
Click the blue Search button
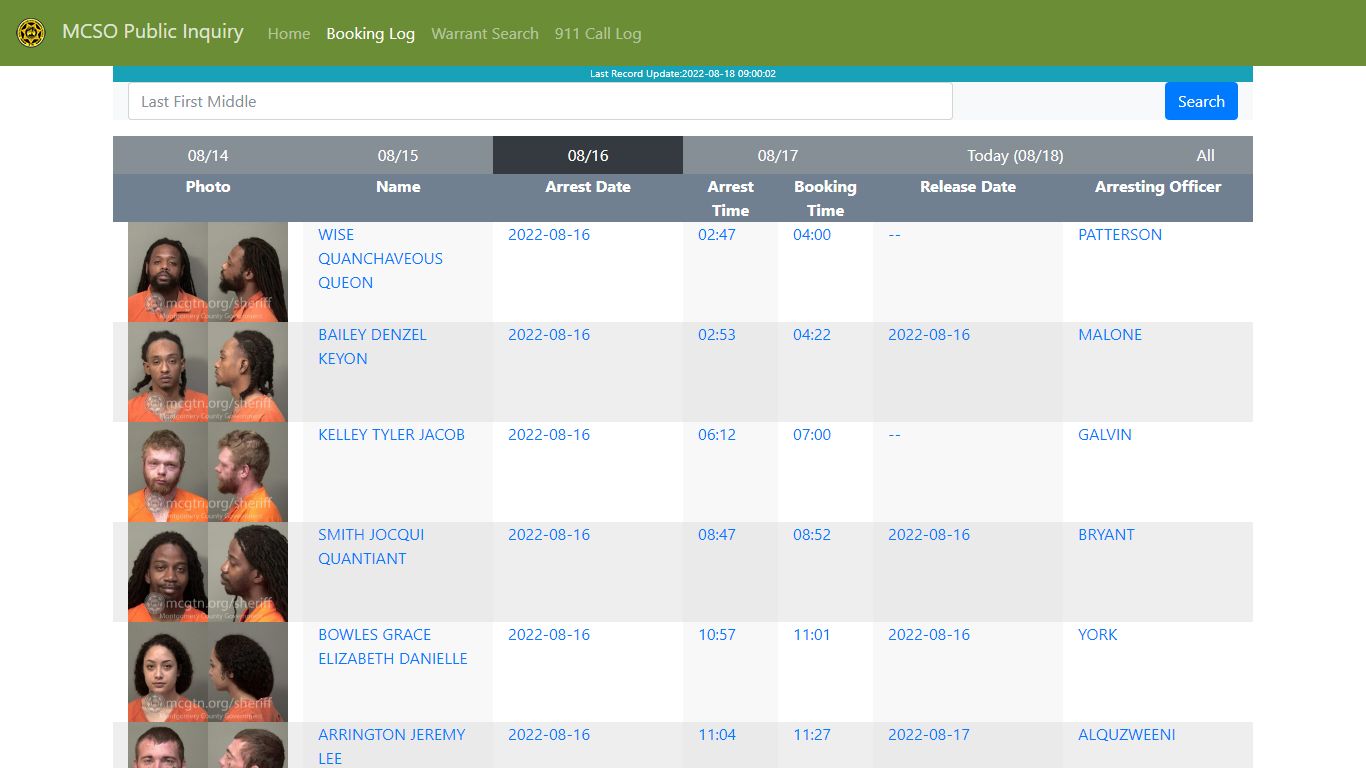(1201, 101)
